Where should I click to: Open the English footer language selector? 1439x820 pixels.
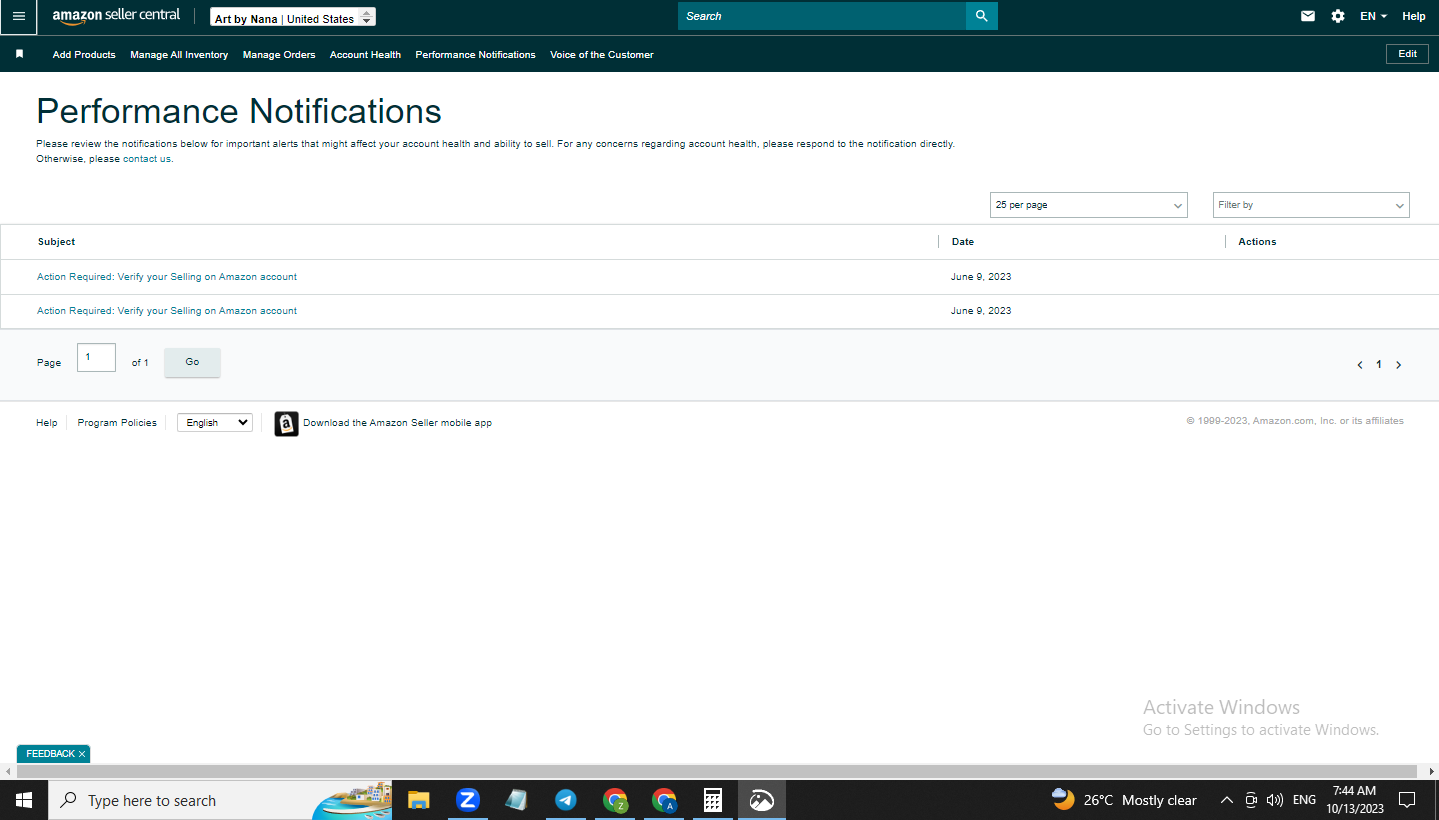215,423
